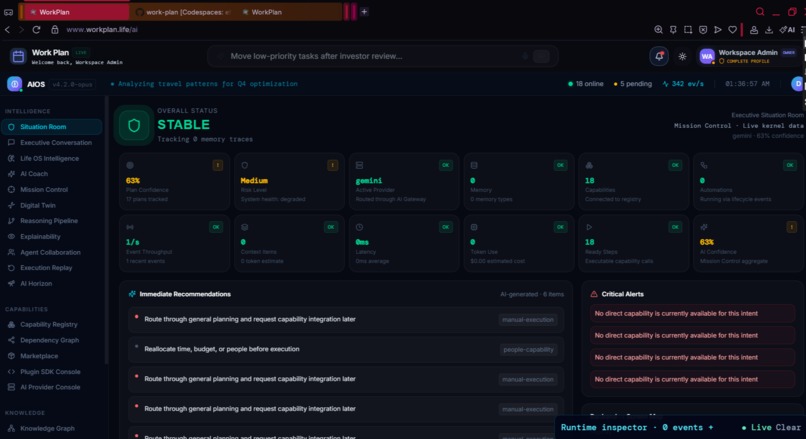Click the 5 pending status indicator
This screenshot has height=439, width=806.
click(x=632, y=84)
